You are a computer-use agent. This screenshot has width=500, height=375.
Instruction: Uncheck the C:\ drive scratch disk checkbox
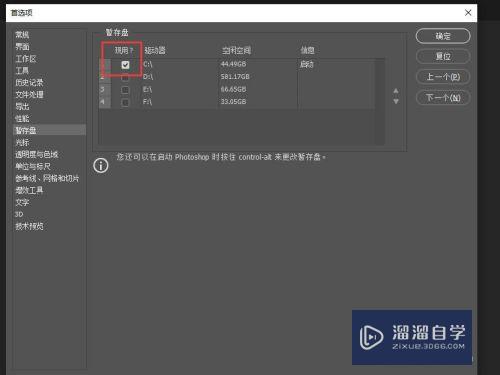point(125,65)
